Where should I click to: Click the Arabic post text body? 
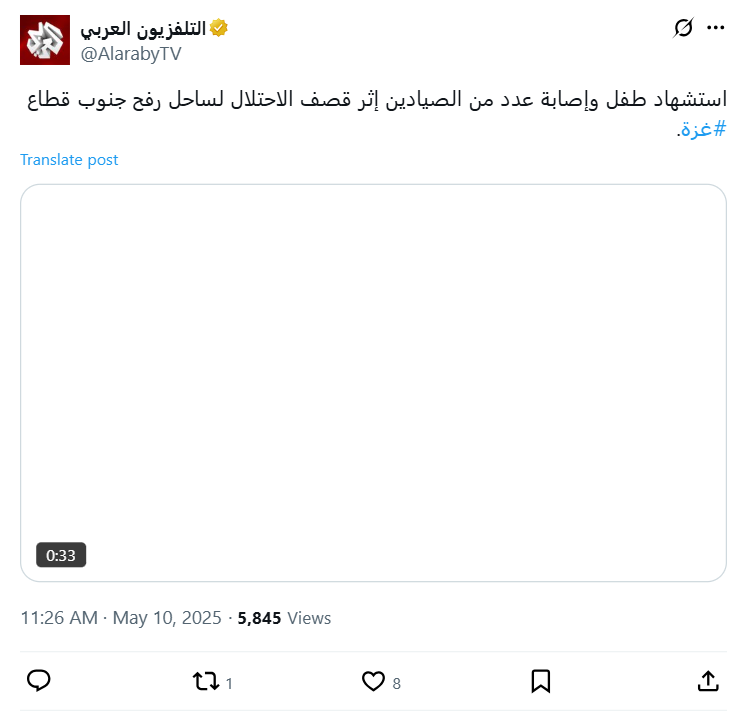pyautogui.click(x=400, y=100)
